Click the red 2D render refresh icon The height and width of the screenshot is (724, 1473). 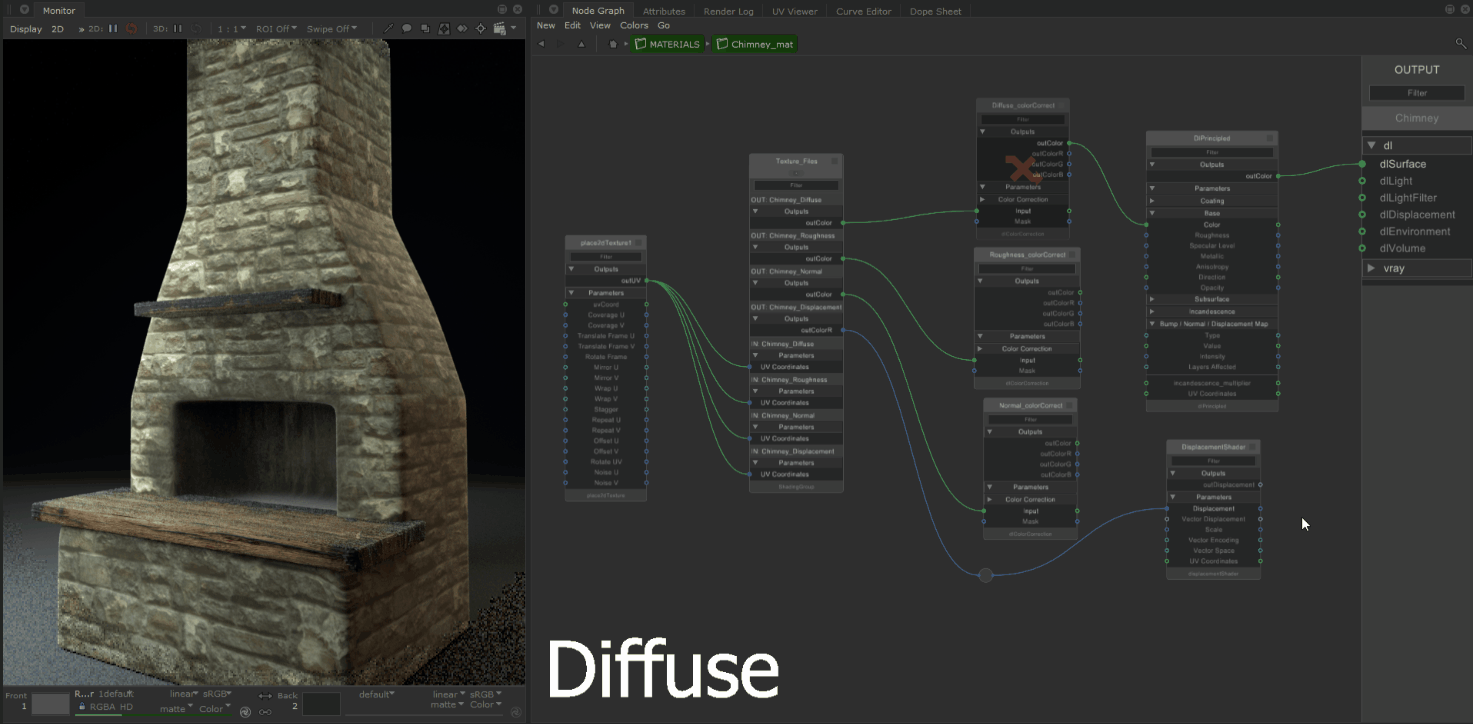tap(132, 29)
